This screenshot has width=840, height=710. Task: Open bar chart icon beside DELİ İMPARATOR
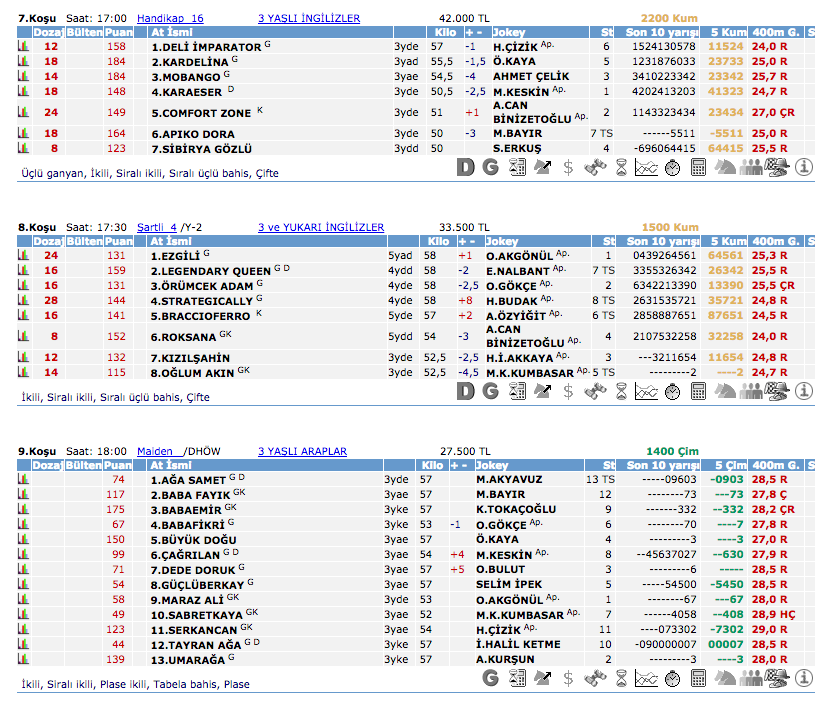(x=23, y=46)
